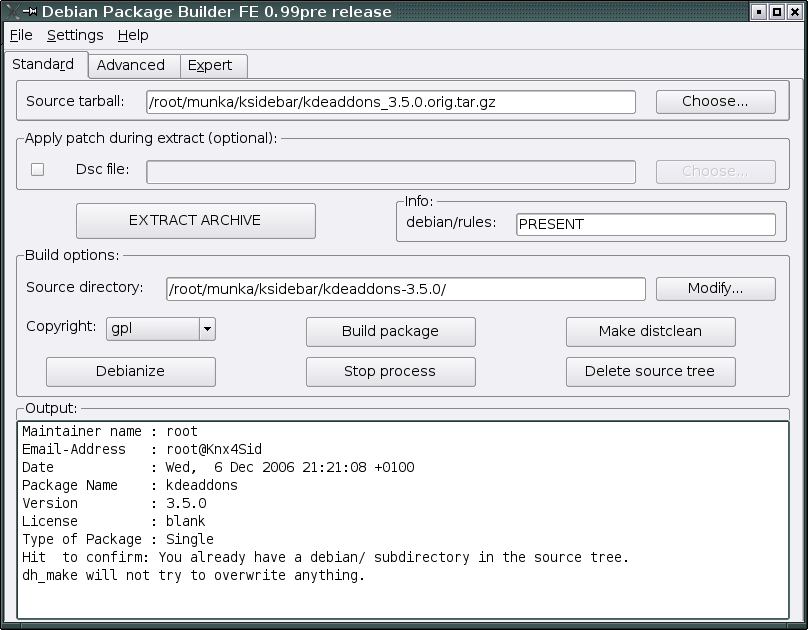
Task: Click 'Version : 3.5.0' output line
Action: pos(114,503)
